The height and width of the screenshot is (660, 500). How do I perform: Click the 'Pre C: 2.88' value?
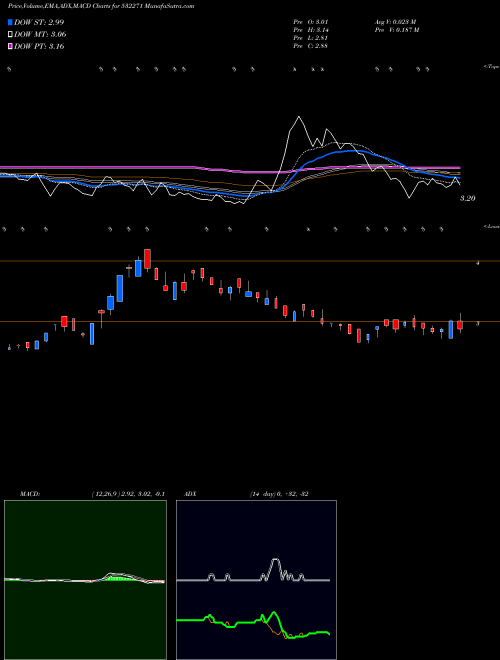[311, 46]
